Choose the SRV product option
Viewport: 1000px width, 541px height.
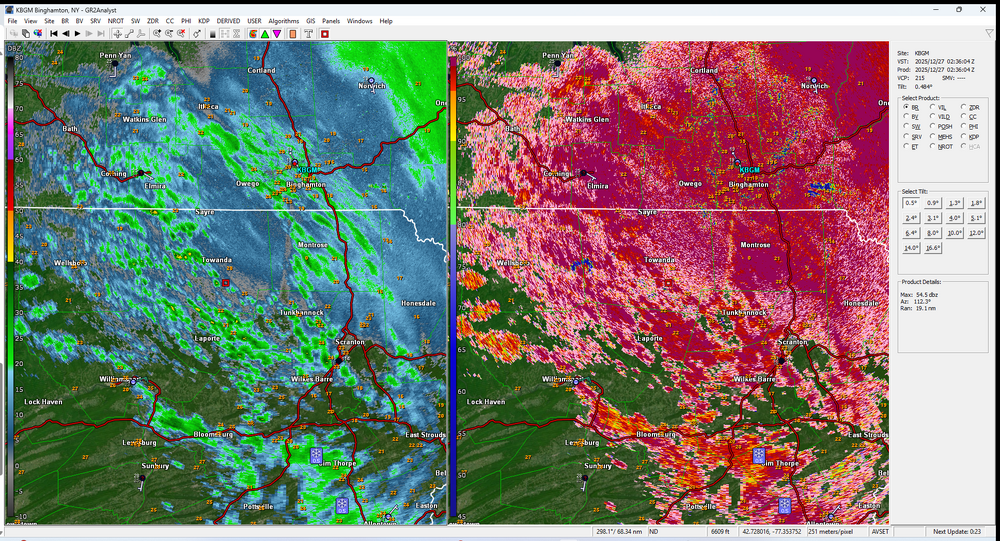[906, 136]
